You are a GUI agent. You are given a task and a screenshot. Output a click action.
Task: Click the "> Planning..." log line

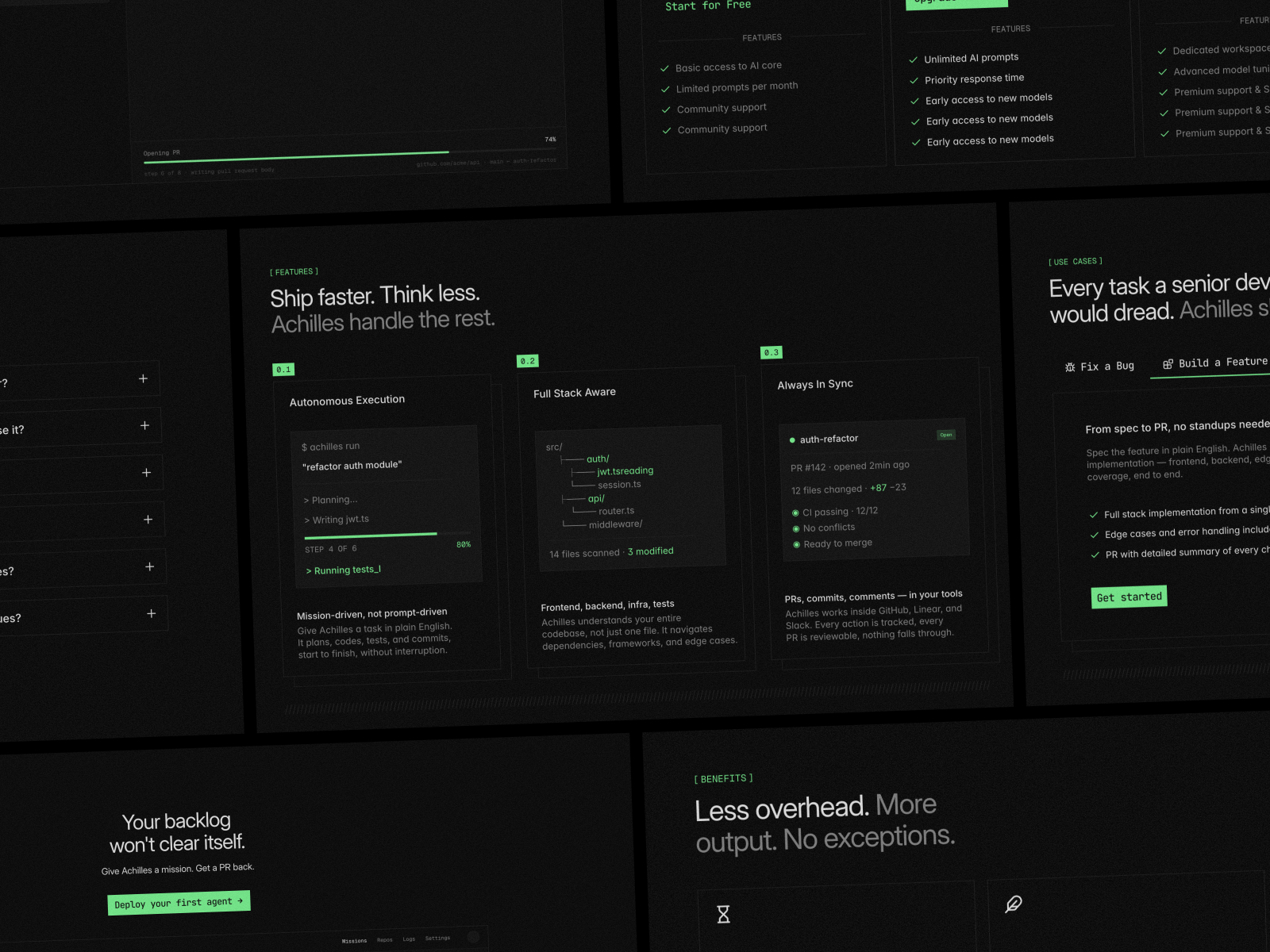(x=331, y=500)
